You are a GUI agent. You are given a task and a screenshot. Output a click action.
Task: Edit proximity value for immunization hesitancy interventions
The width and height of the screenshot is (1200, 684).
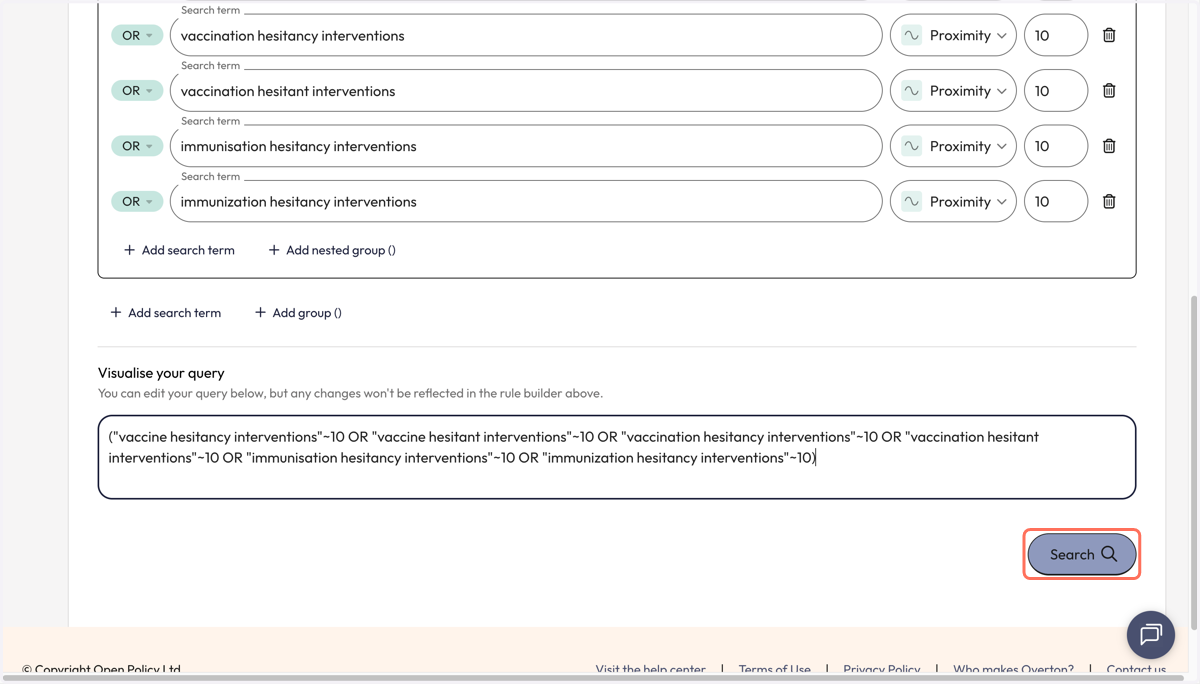coord(1056,201)
